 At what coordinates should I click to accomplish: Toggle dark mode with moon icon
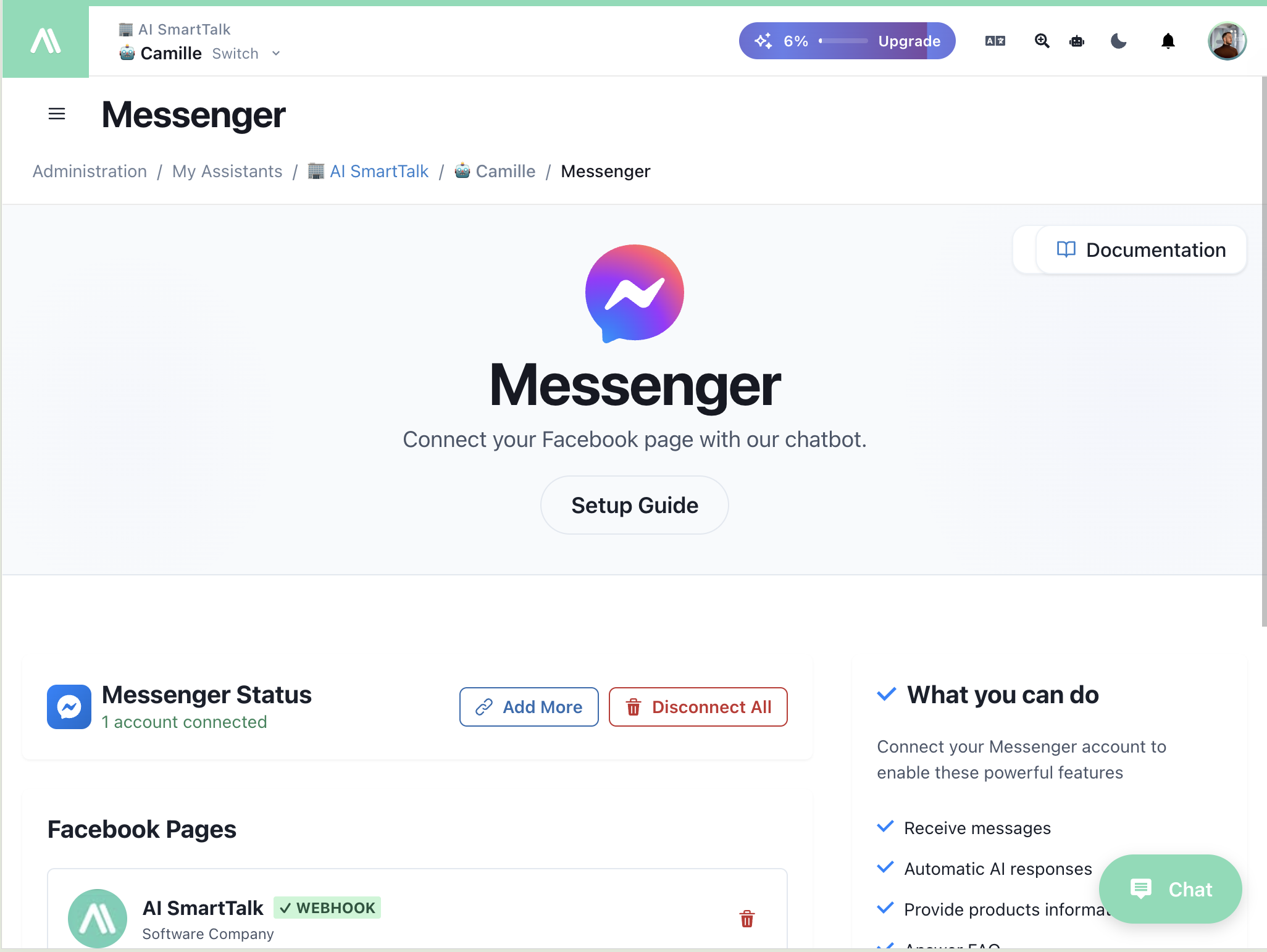click(1118, 41)
